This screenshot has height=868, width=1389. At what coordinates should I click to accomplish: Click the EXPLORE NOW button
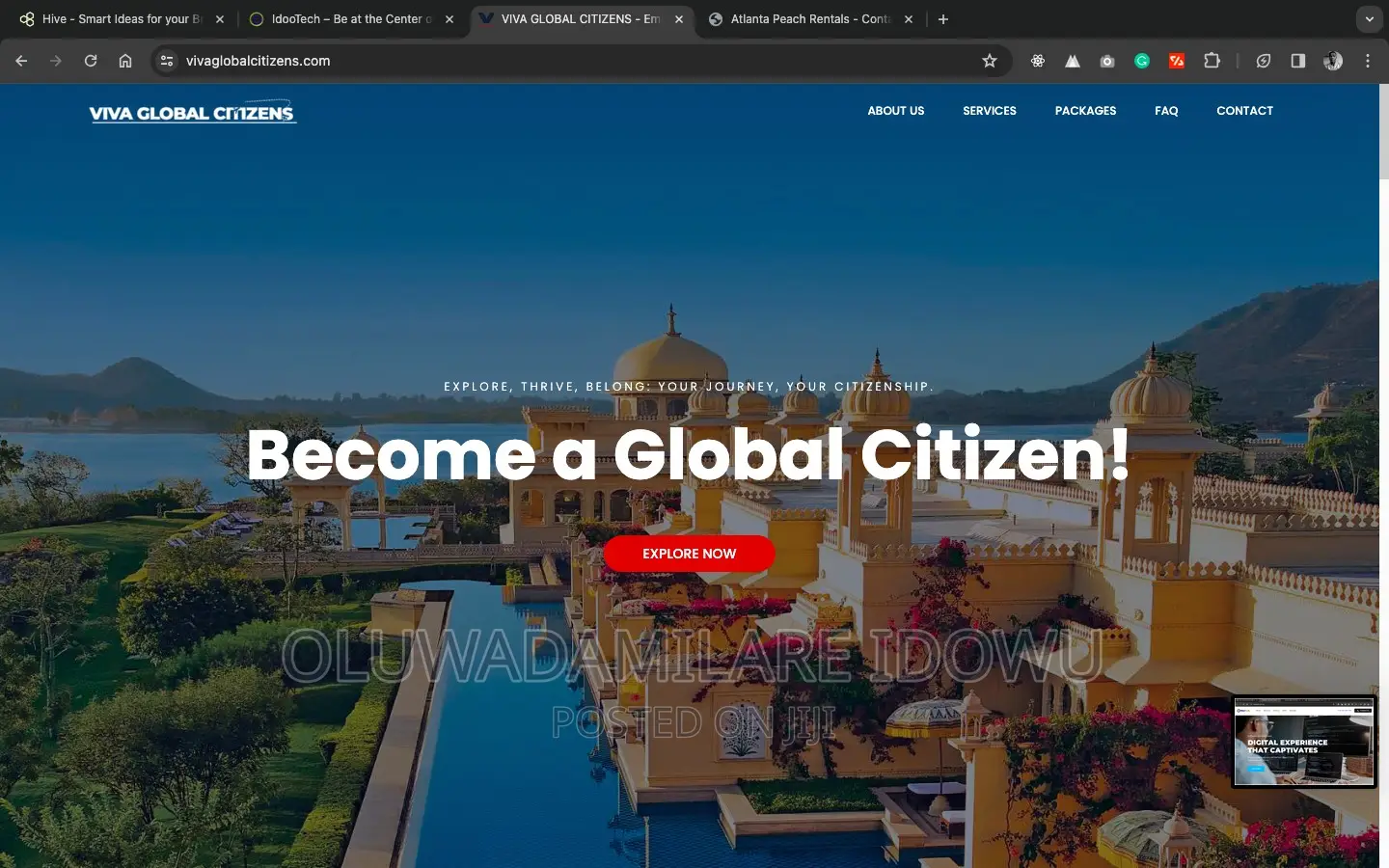click(690, 554)
